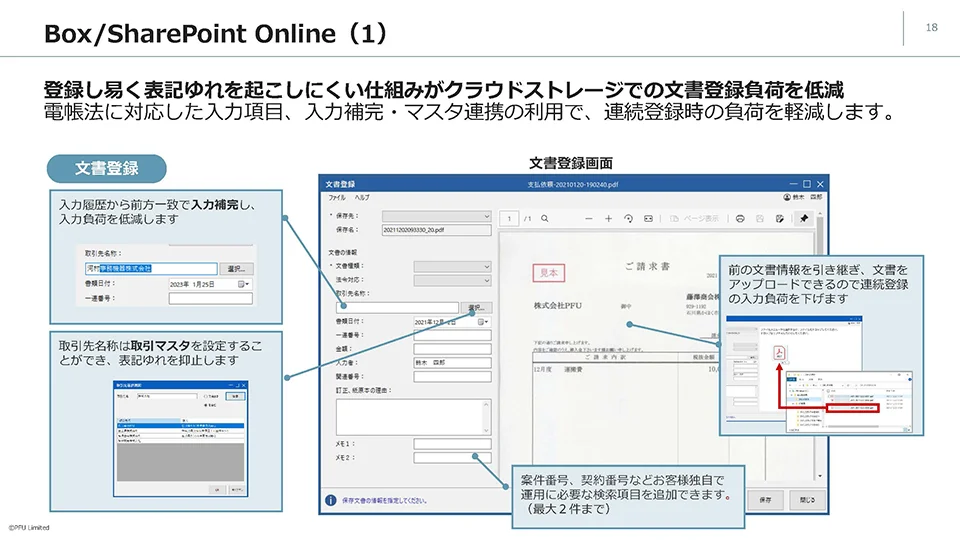Click the reason text area scroll-down arrow
Image resolution: width=960 pixels, height=540 pixels.
487,430
